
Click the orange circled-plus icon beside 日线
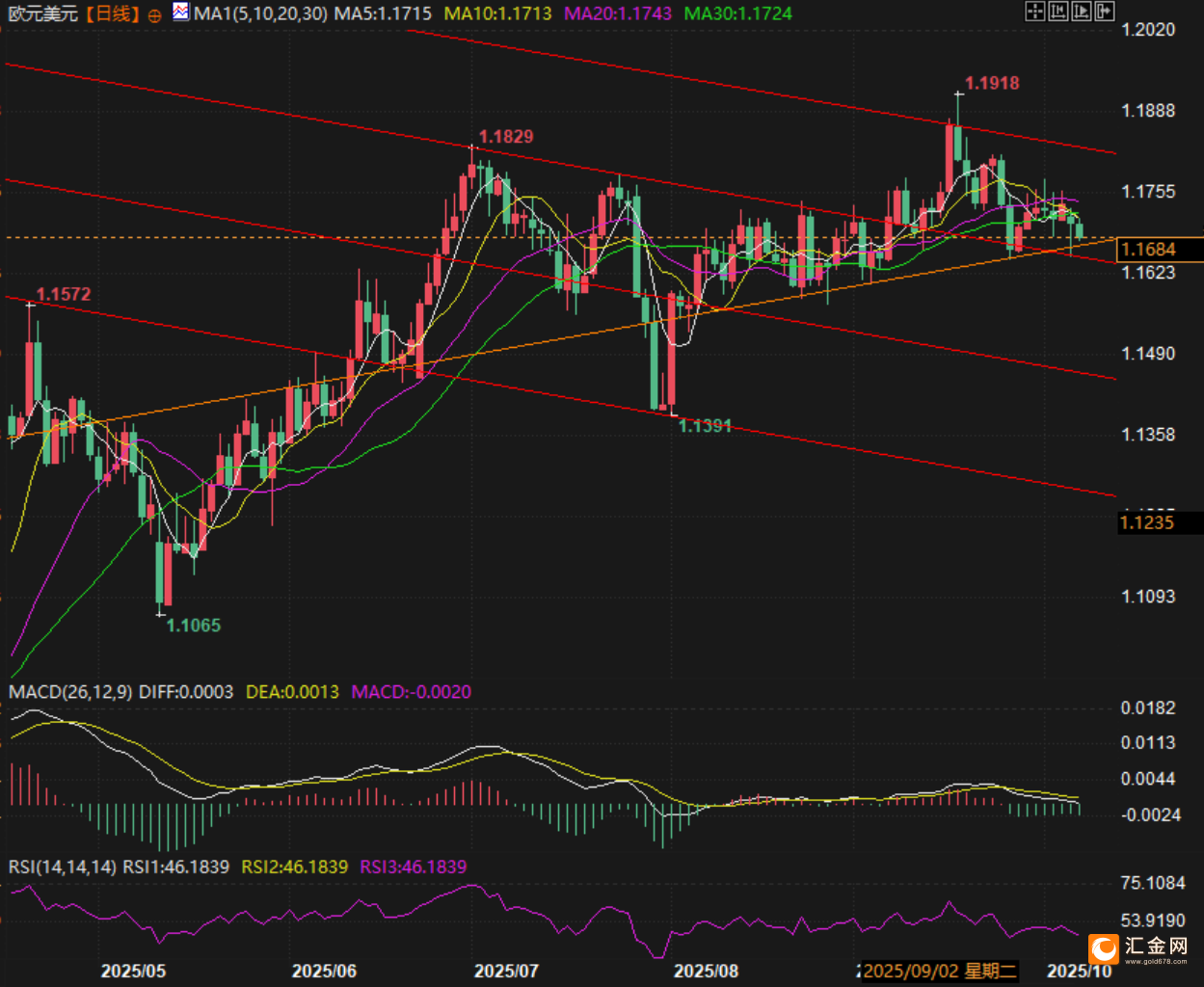[x=155, y=15]
